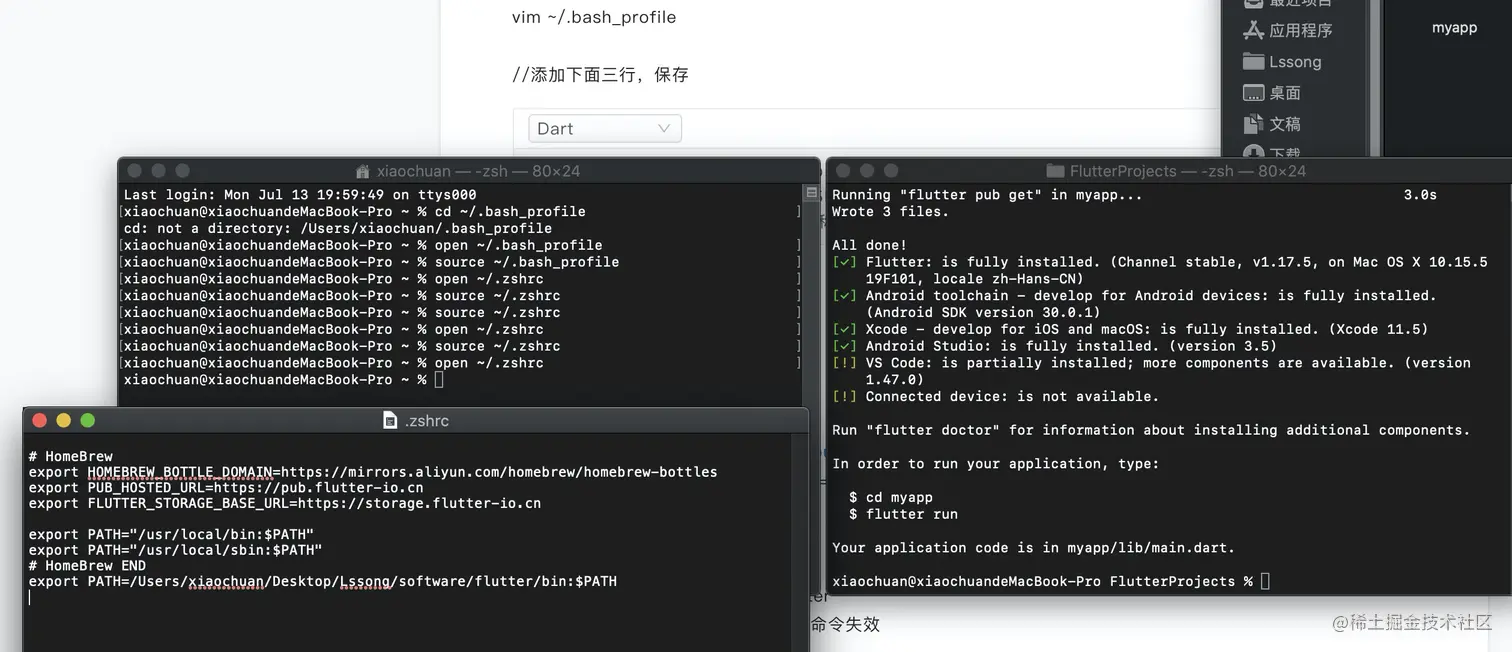Image resolution: width=1512 pixels, height=652 pixels.
Task: Click the document icon in .zshrc title bar
Action: [391, 420]
